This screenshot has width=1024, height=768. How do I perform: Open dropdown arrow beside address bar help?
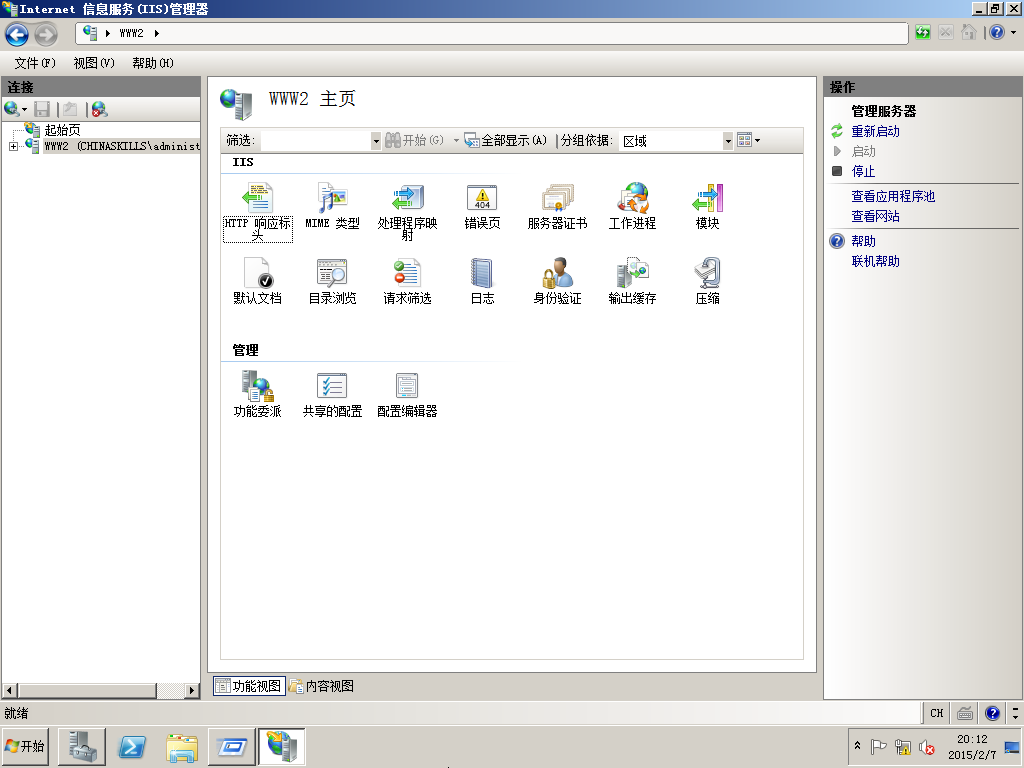click(x=1014, y=32)
